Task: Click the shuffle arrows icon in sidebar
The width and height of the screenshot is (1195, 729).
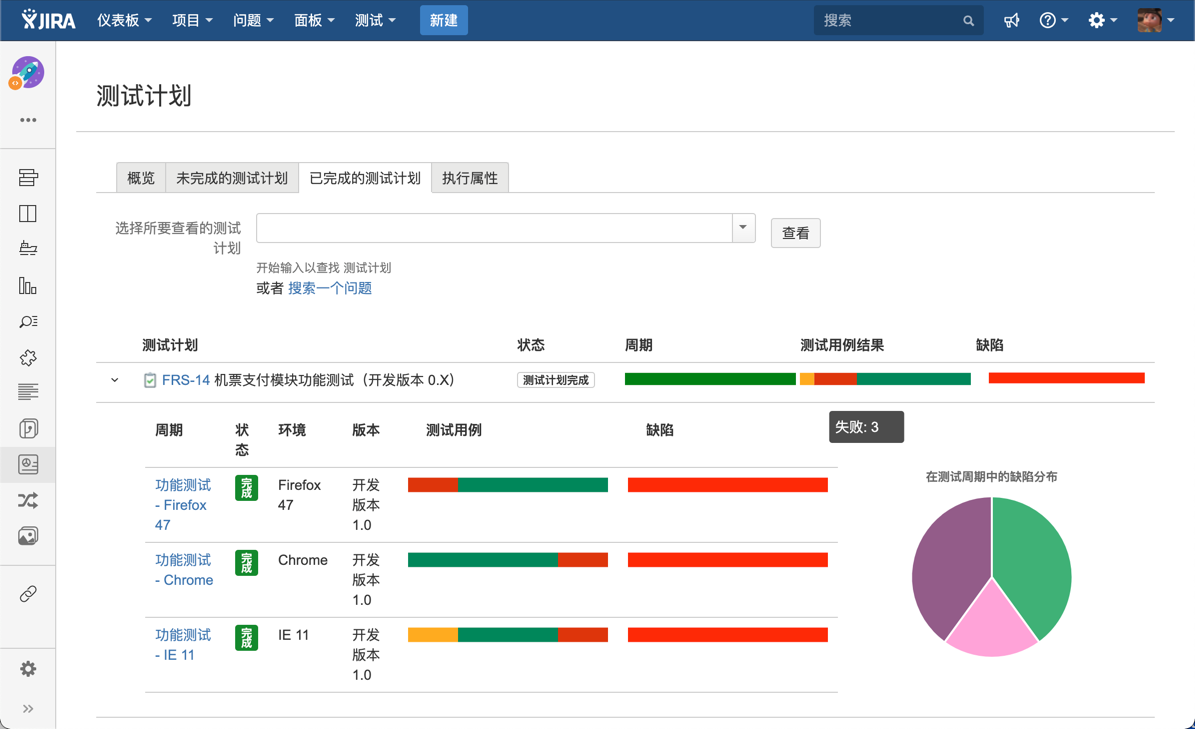Action: click(28, 500)
